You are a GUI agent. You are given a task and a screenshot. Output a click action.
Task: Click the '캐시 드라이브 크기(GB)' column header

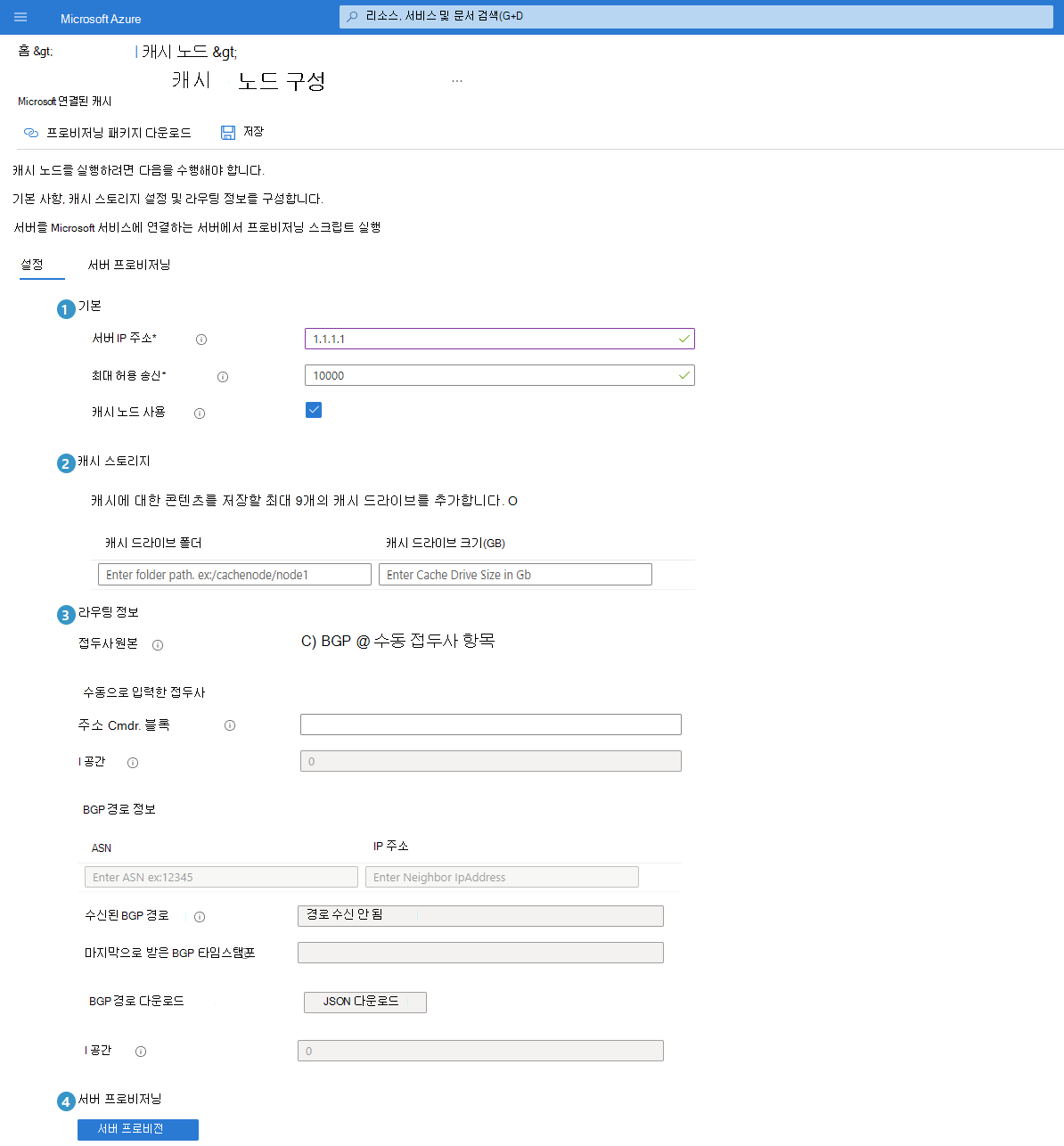[446, 543]
